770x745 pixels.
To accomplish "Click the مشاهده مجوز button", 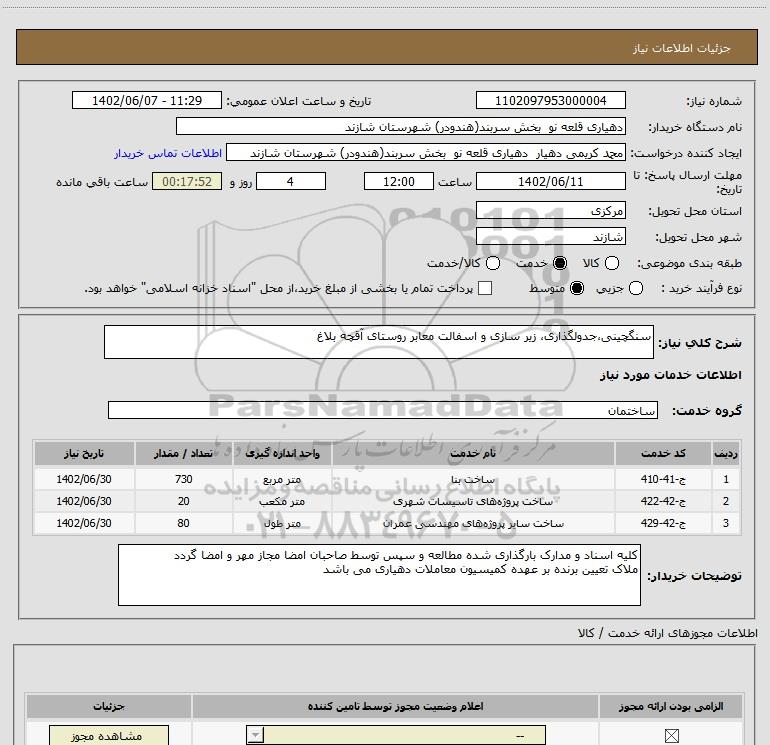I will (x=109, y=736).
